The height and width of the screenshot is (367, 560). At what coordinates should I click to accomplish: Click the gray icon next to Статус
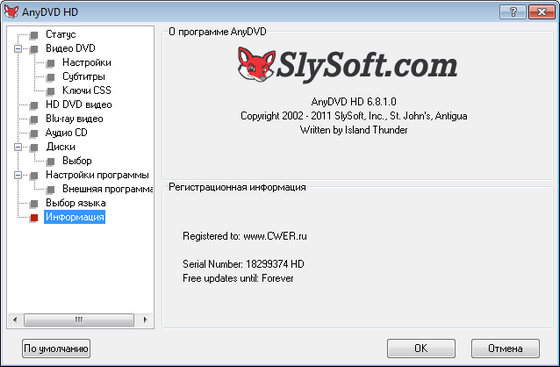[34, 35]
